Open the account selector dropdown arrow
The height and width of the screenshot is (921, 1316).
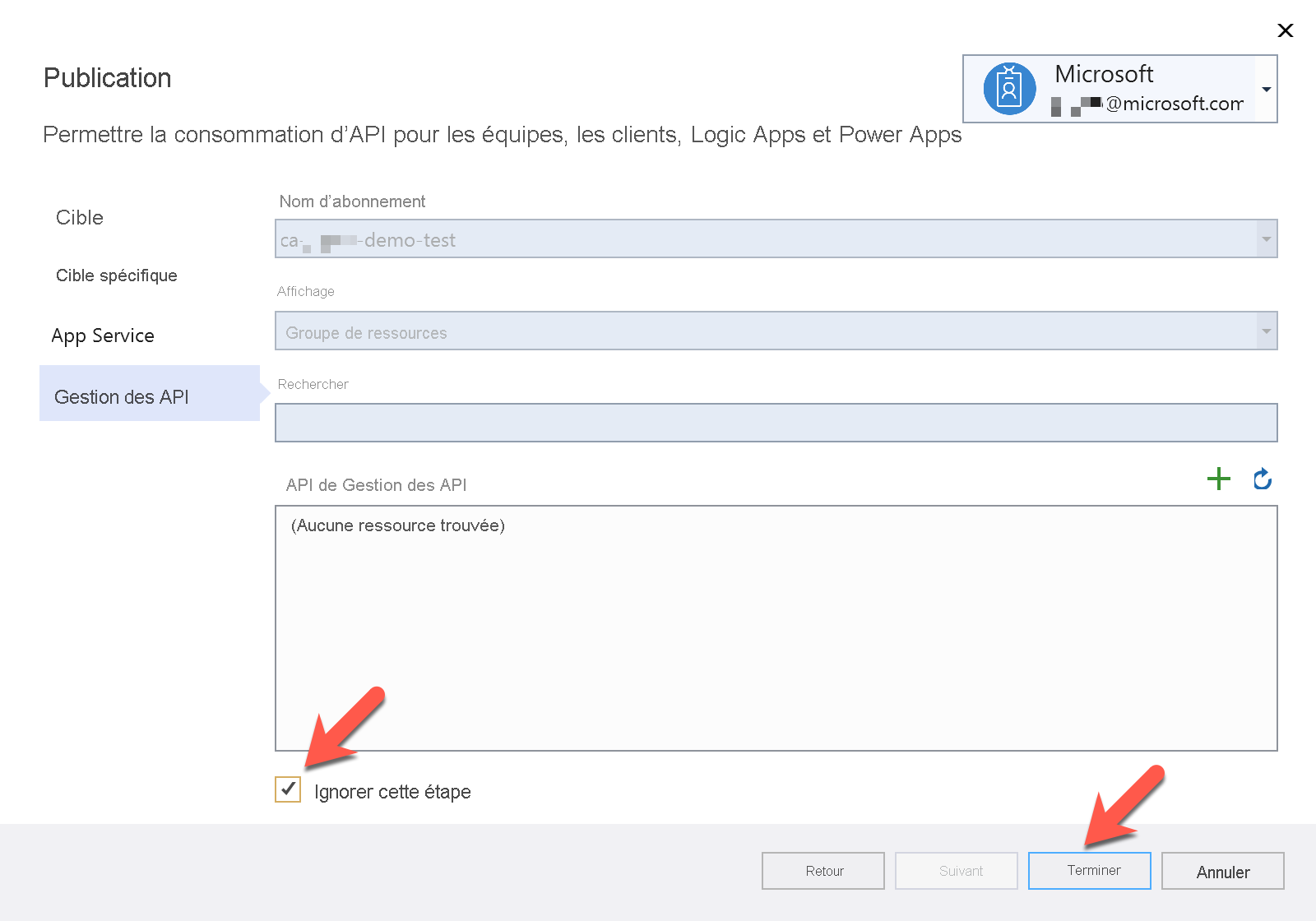(x=1267, y=89)
